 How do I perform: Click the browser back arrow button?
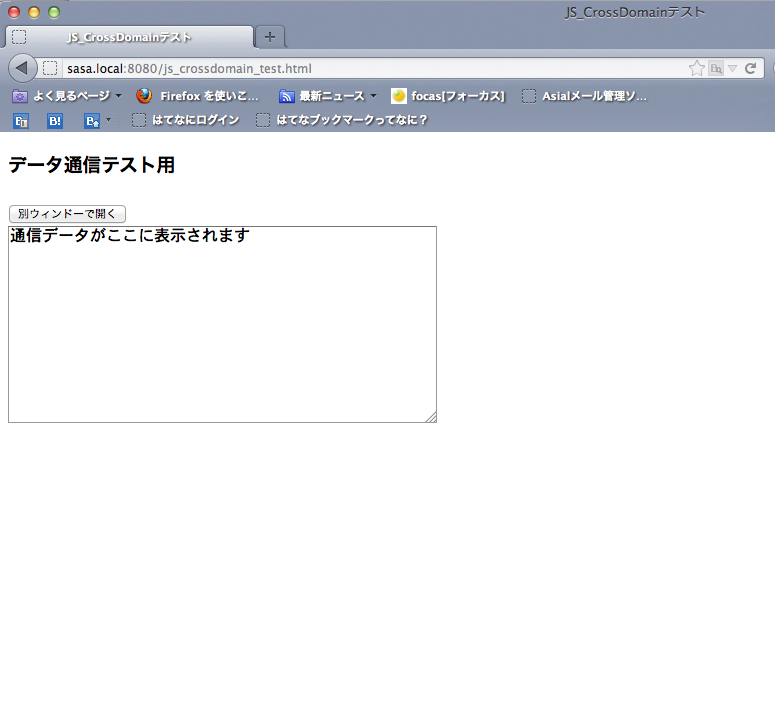click(x=22, y=68)
